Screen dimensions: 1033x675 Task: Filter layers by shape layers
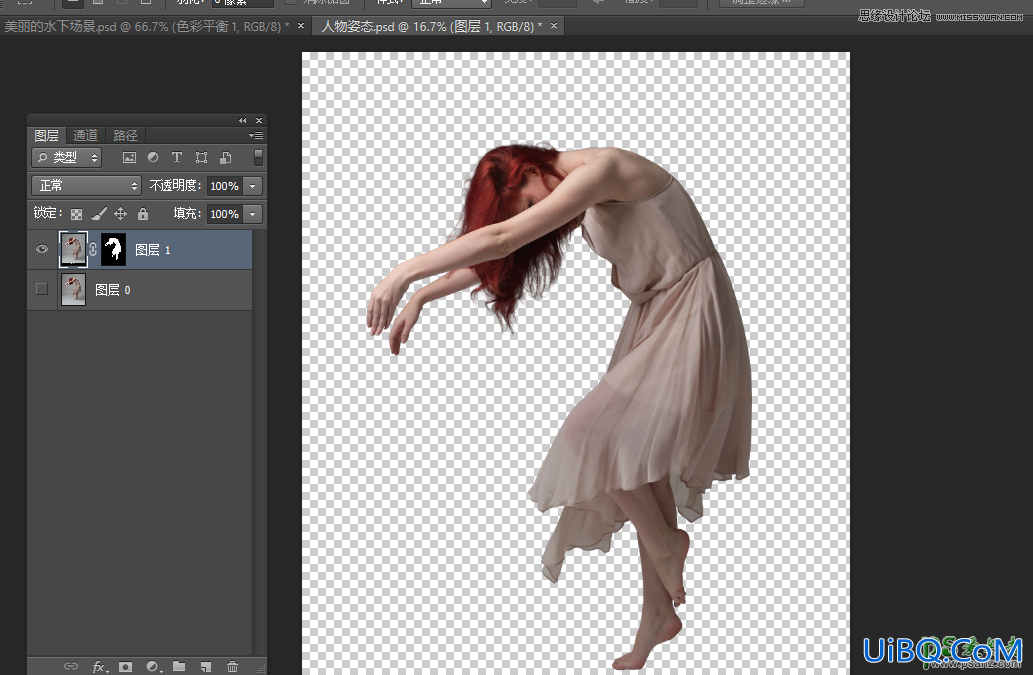pyautogui.click(x=201, y=157)
